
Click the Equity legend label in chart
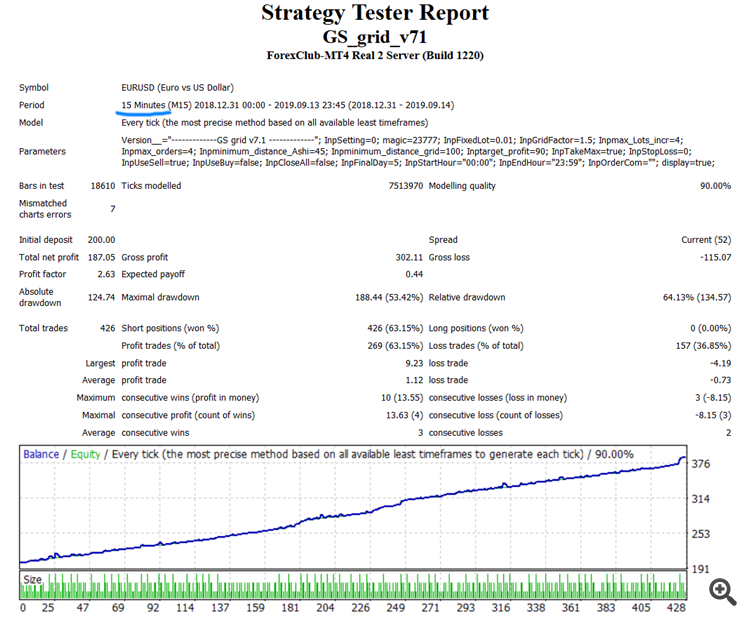(x=85, y=454)
